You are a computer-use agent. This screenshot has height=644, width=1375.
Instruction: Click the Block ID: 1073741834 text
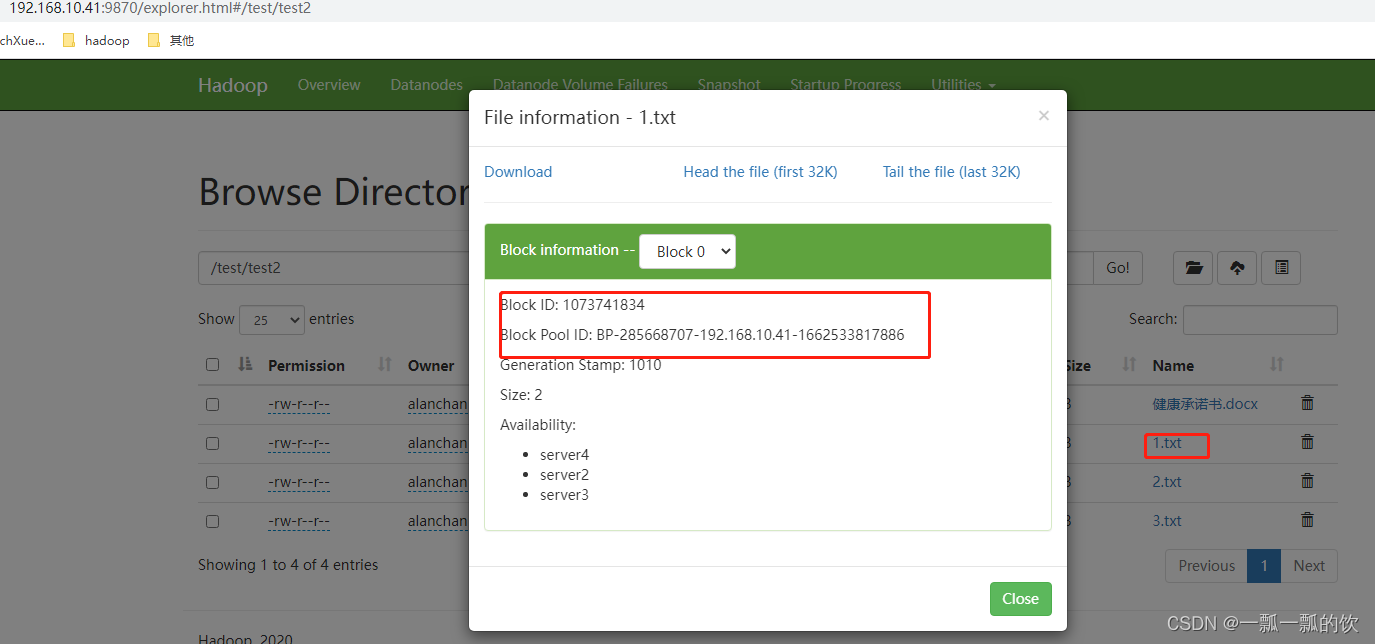[572, 305]
